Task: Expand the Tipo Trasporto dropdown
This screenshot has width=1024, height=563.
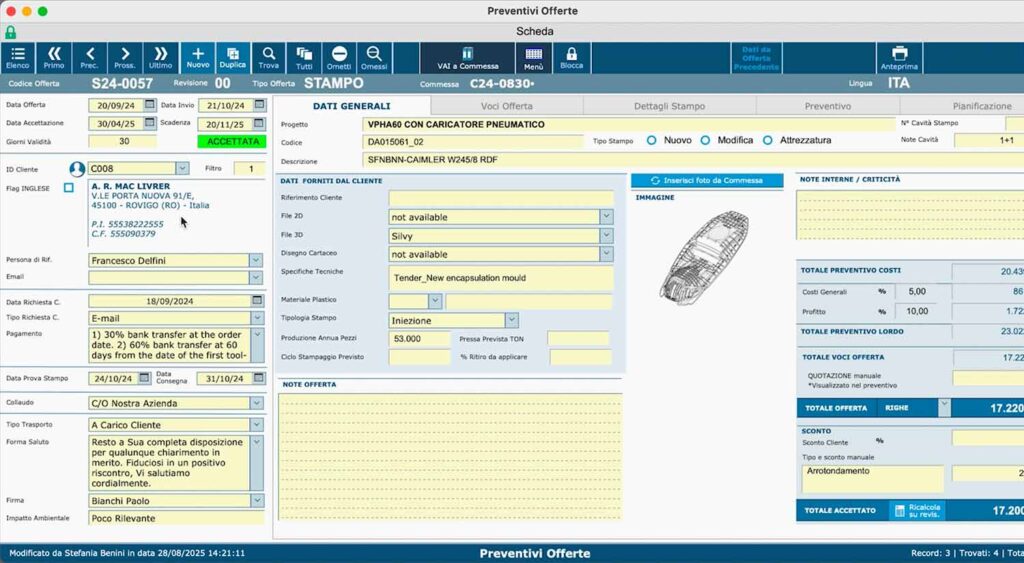Action: [x=257, y=425]
